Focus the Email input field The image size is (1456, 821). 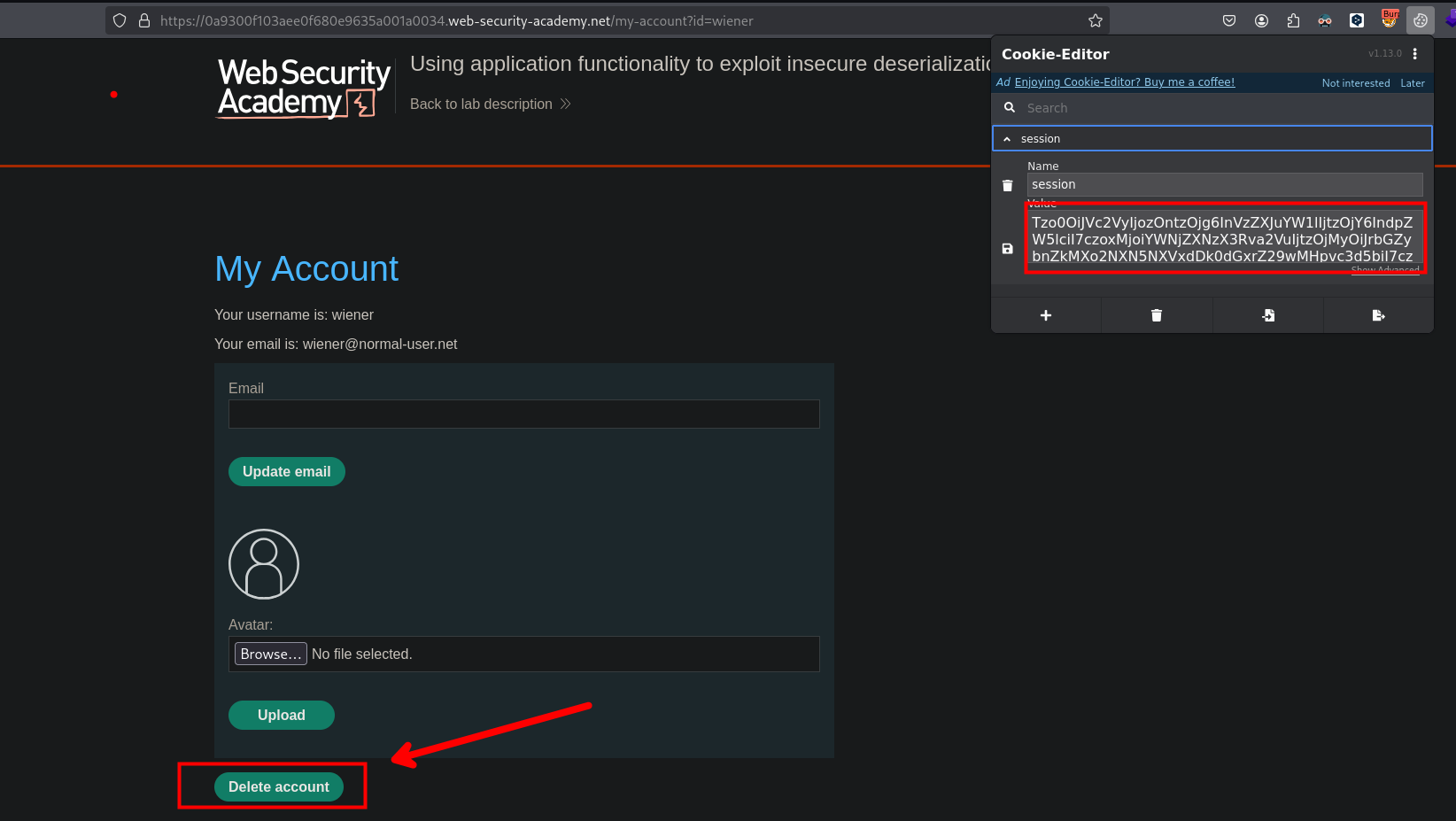tap(523, 414)
